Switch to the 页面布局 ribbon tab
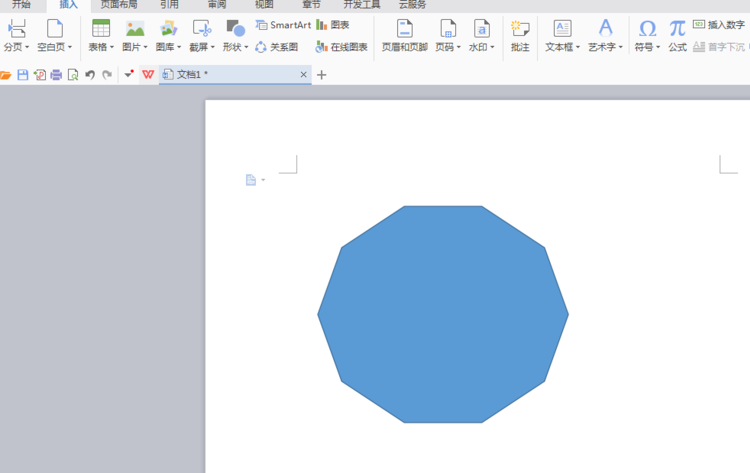This screenshot has height=473, width=750. [x=119, y=5]
